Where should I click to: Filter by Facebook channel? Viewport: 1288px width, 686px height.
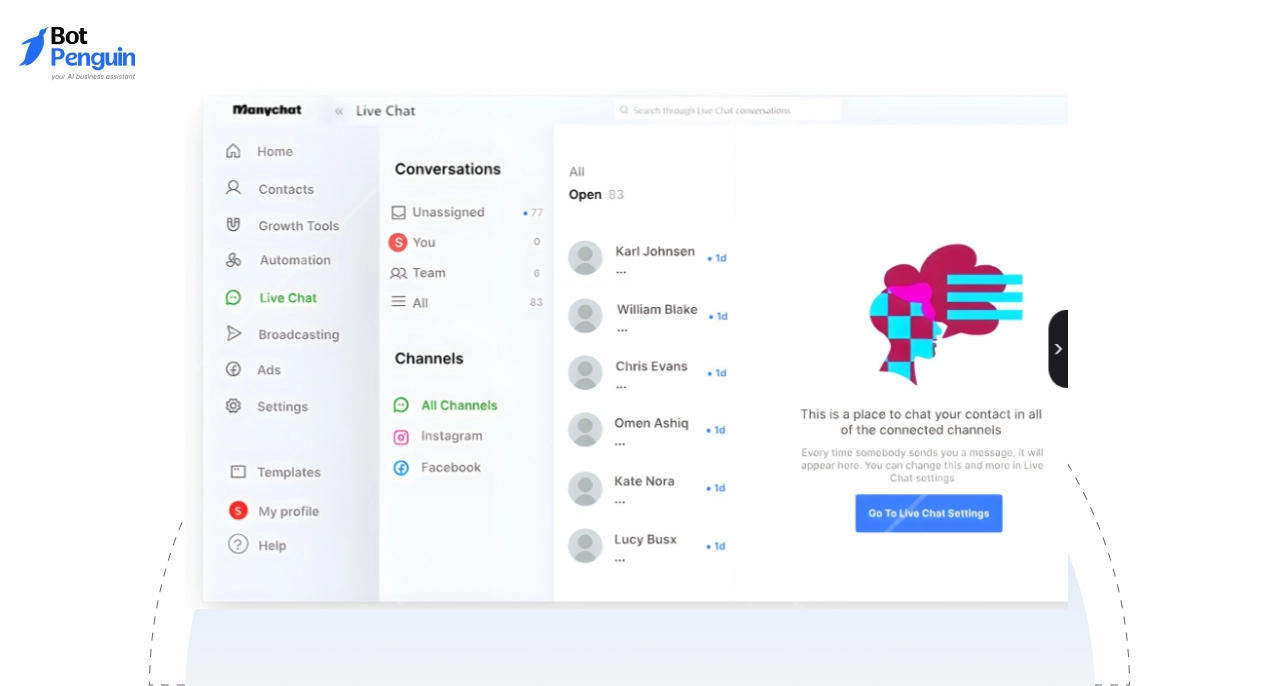click(450, 467)
